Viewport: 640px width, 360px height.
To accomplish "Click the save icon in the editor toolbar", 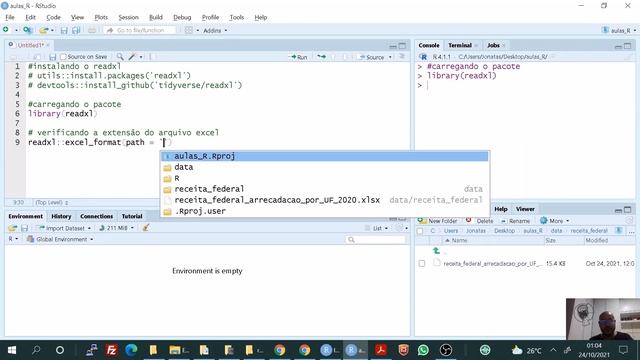I will [x=52, y=57].
